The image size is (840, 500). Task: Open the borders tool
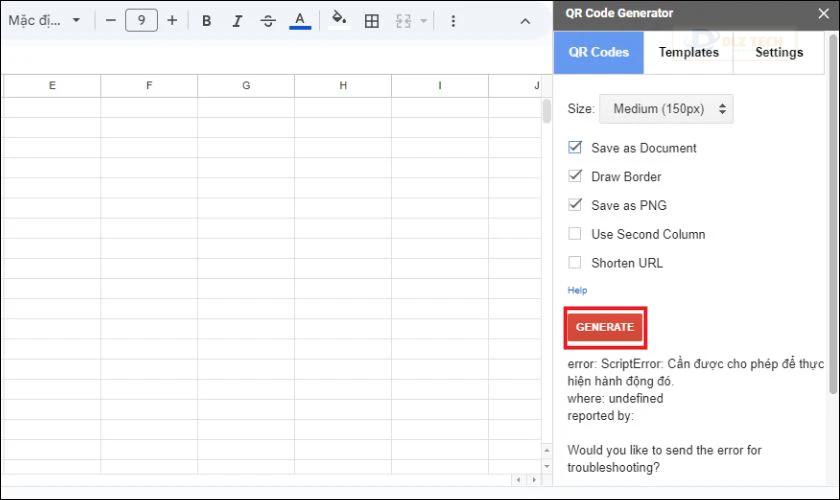[x=371, y=21]
